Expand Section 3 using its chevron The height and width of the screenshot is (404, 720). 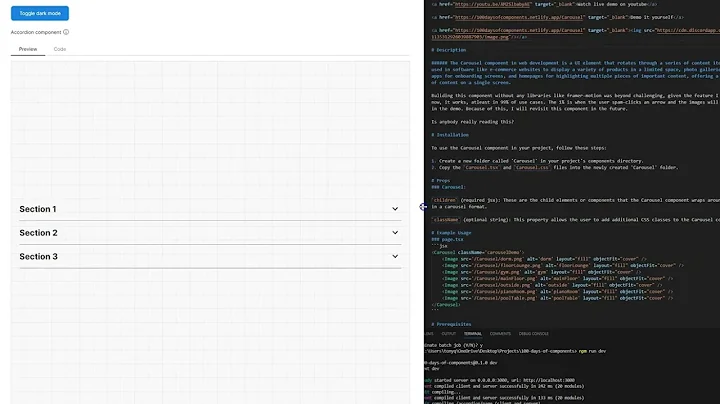pos(395,257)
